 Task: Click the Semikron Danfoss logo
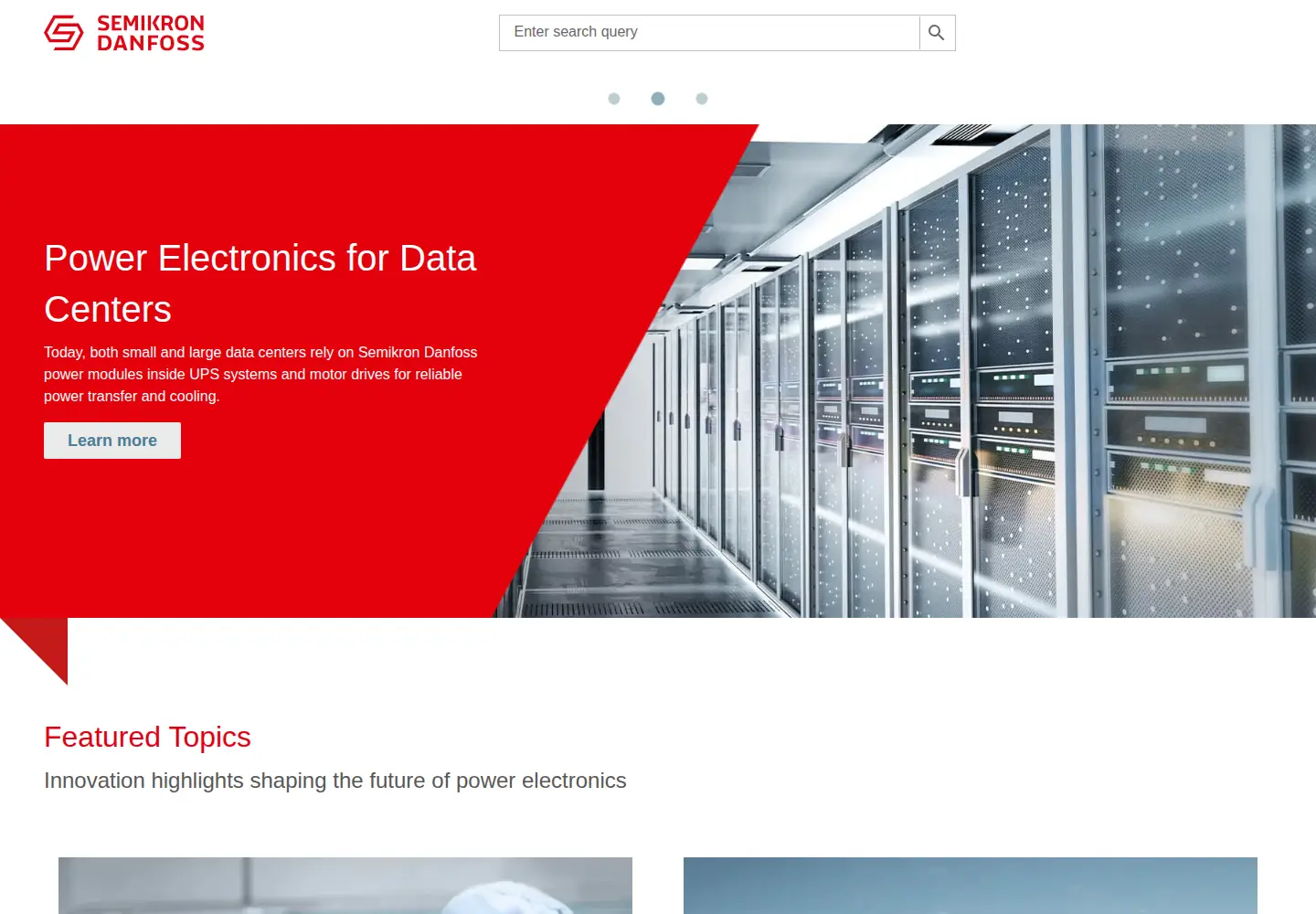pos(124,33)
